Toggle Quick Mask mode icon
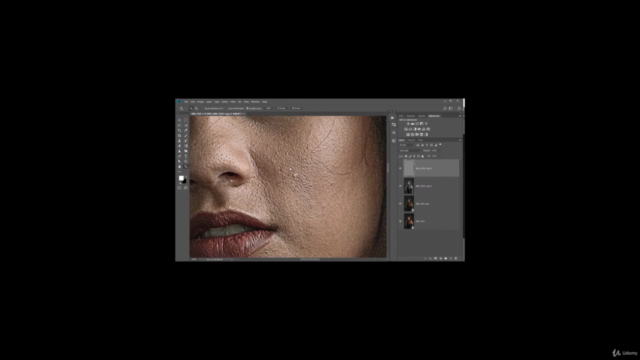This screenshot has height=360, width=640. click(x=179, y=188)
